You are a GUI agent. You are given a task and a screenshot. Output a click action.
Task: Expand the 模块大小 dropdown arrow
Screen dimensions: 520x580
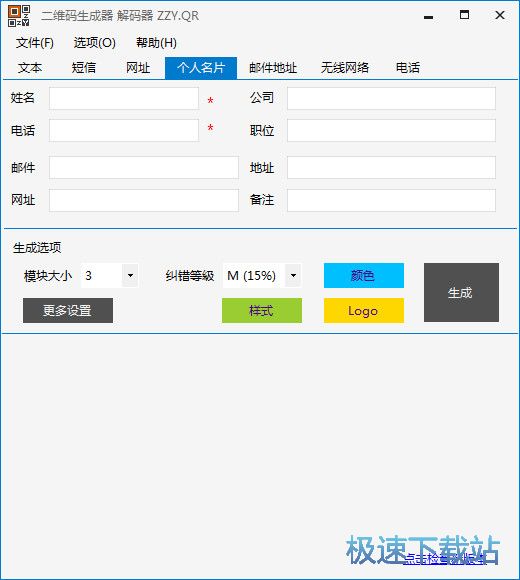pos(130,275)
